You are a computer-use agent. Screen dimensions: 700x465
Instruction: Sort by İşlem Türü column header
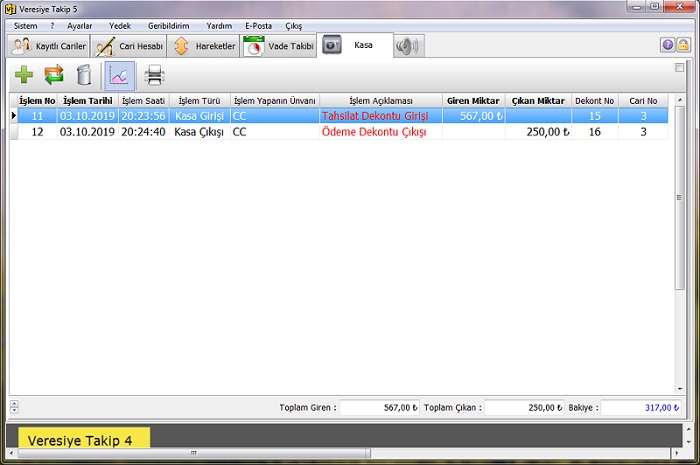(x=200, y=101)
